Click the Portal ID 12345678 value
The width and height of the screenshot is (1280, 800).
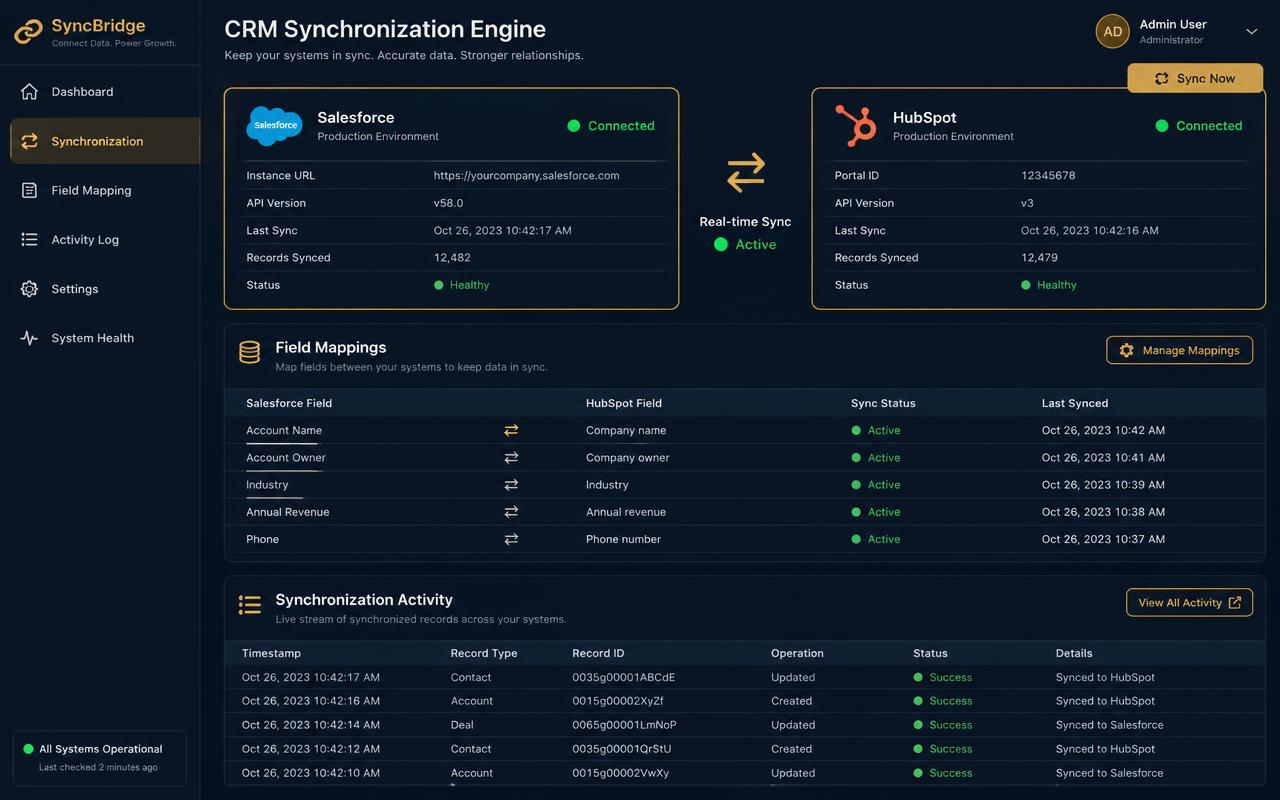(1048, 175)
